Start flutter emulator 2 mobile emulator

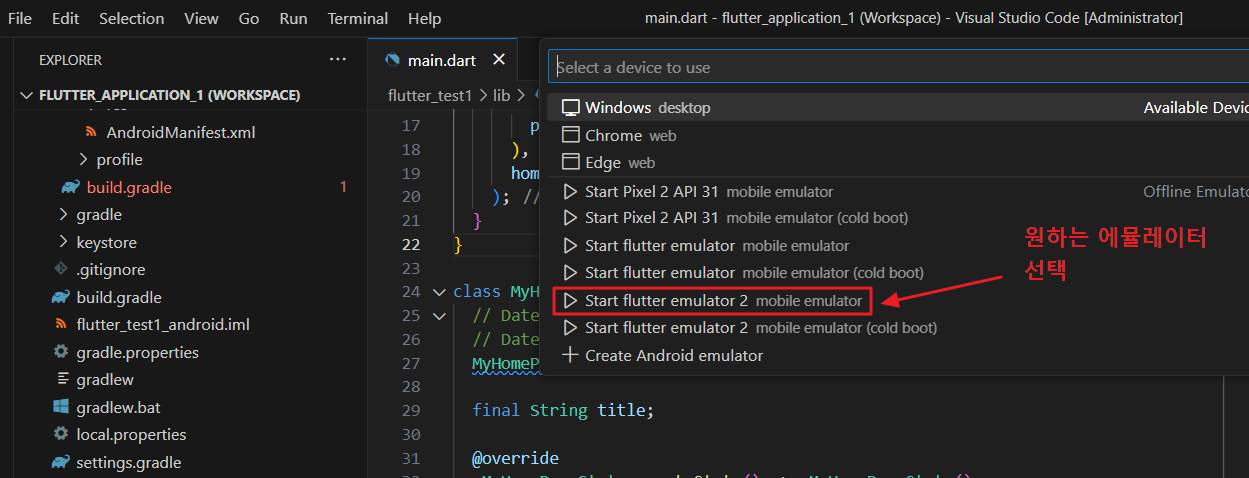[898, 300]
